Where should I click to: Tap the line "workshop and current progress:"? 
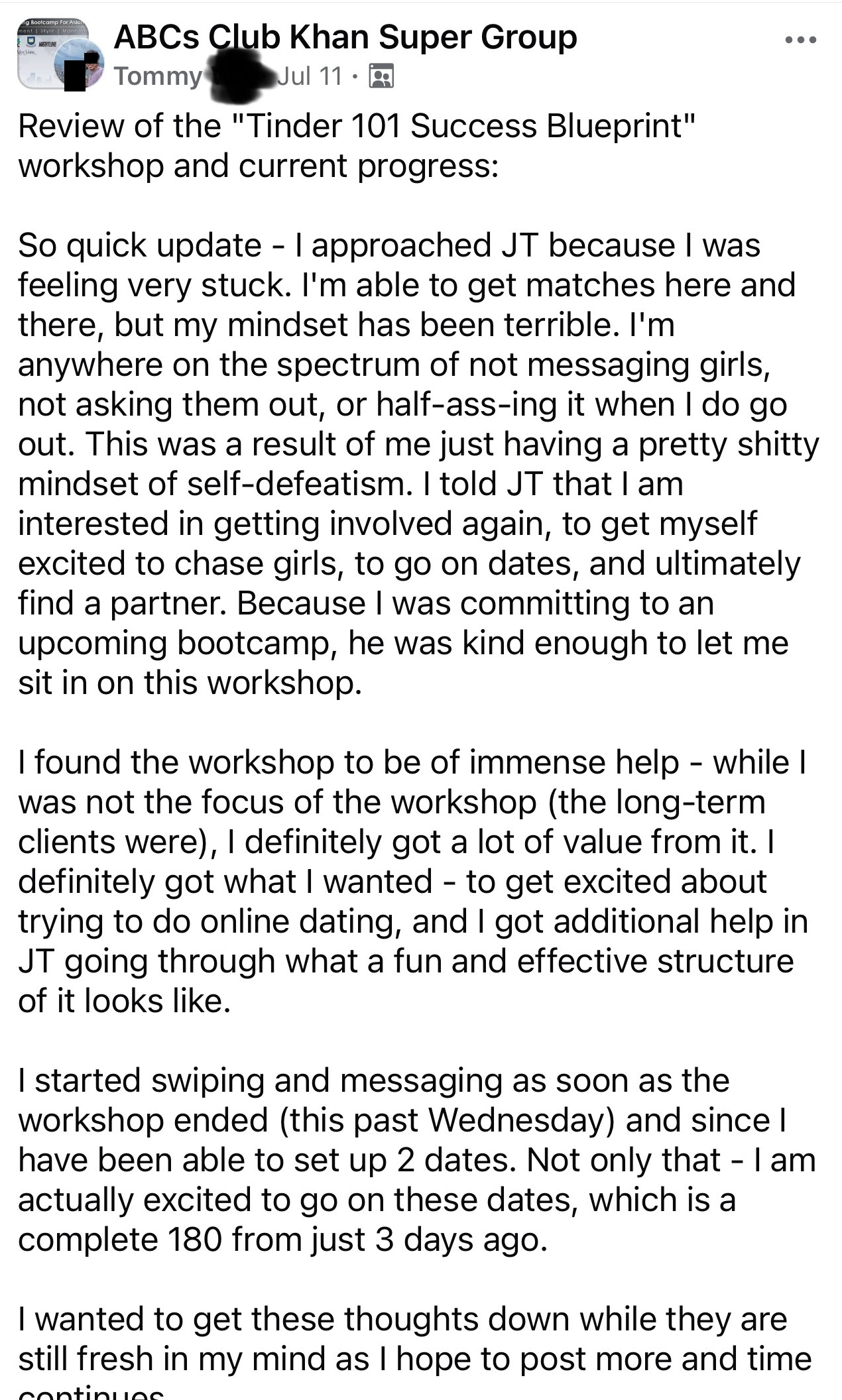click(x=258, y=166)
